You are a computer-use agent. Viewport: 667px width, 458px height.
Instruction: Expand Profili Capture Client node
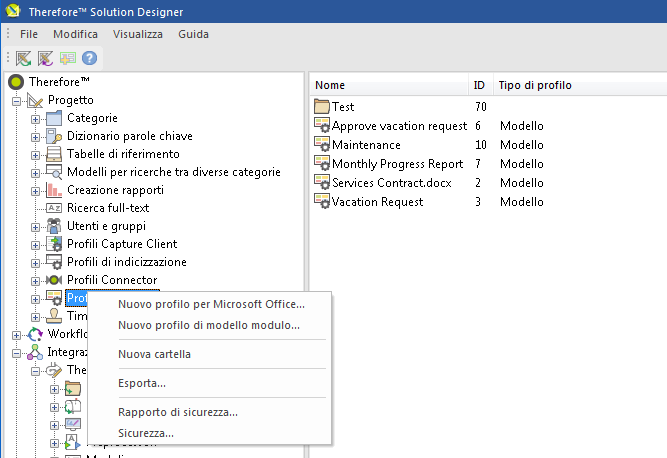pyautogui.click(x=35, y=245)
